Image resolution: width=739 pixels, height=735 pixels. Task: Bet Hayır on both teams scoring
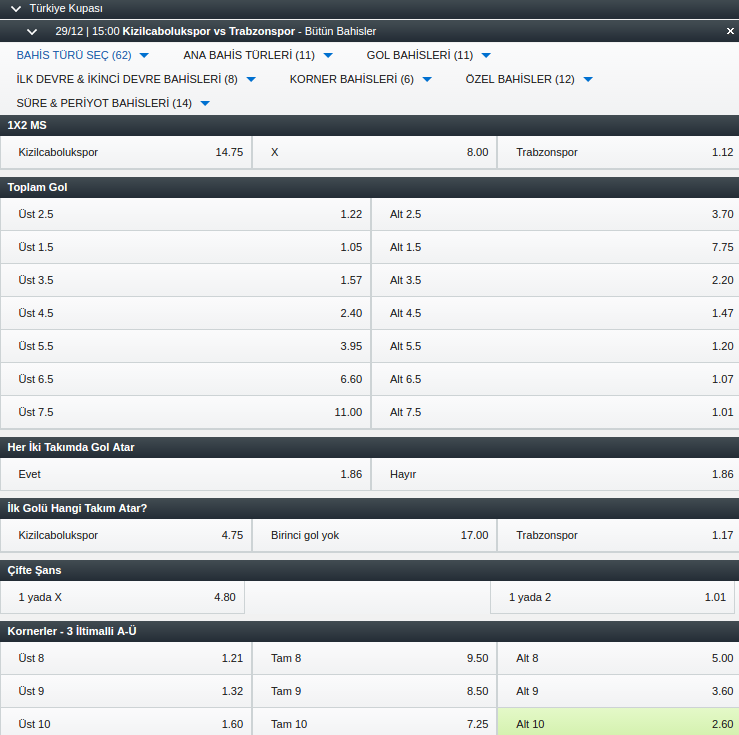tap(555, 474)
